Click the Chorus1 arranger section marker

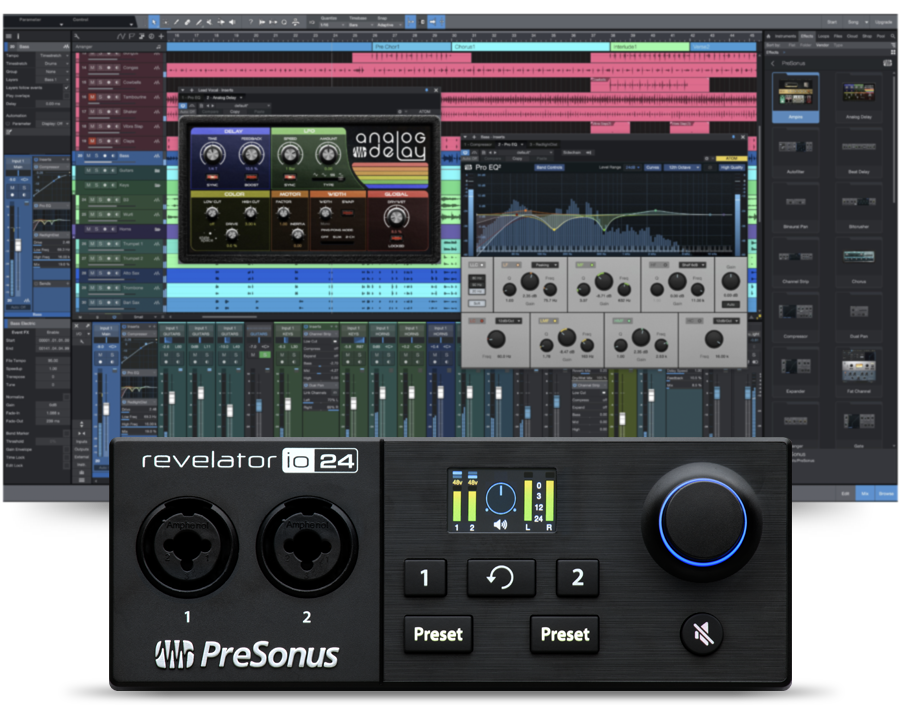pos(530,46)
